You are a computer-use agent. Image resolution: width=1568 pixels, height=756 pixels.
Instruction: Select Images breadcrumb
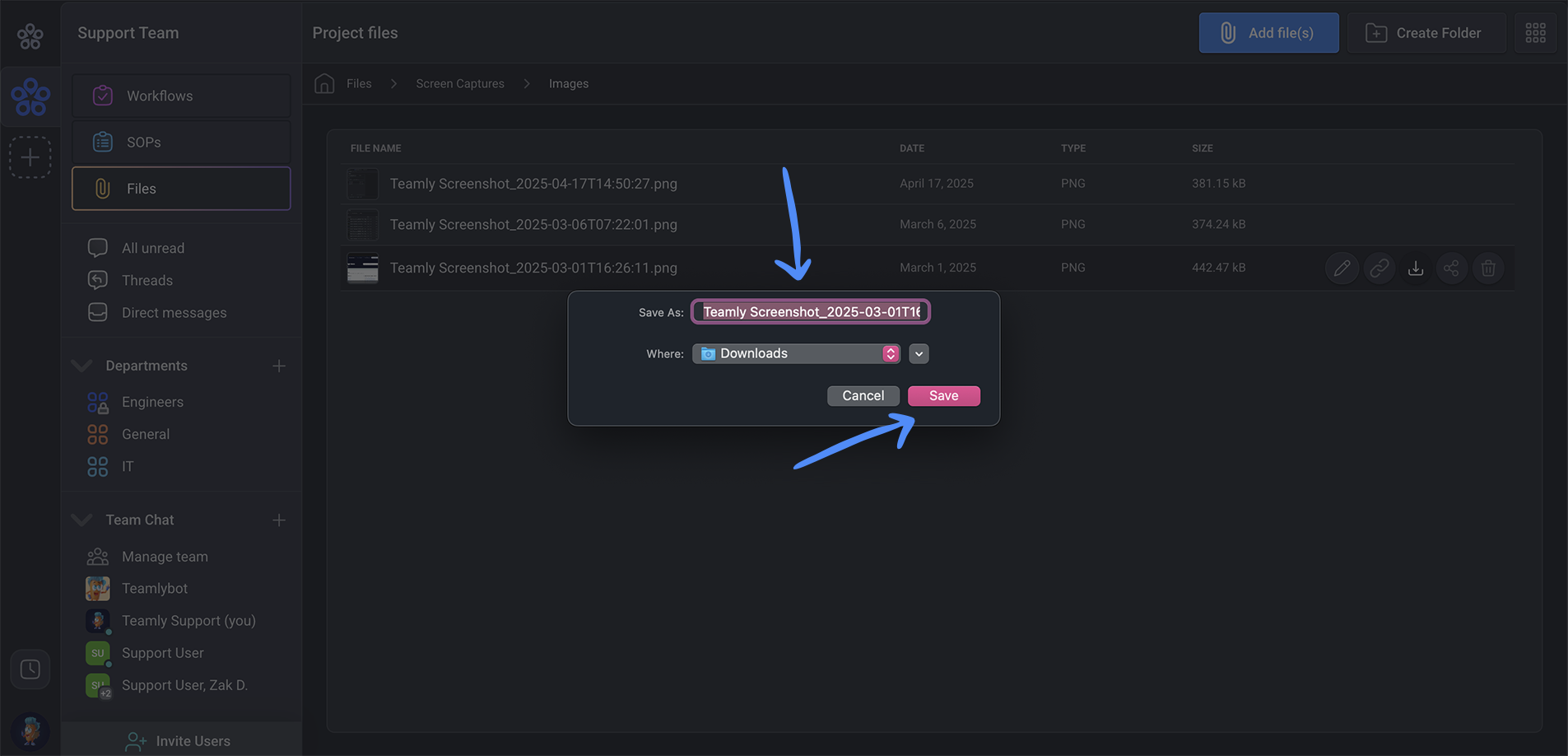[x=569, y=84]
